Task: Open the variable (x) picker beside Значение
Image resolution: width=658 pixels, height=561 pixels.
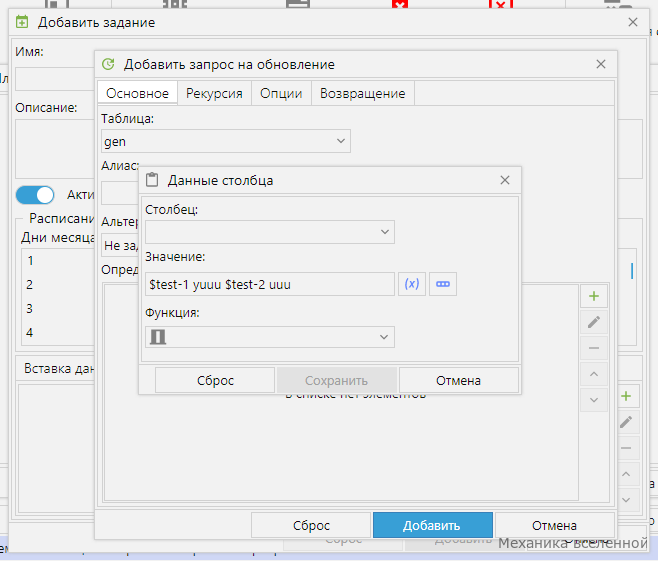Action: point(412,284)
